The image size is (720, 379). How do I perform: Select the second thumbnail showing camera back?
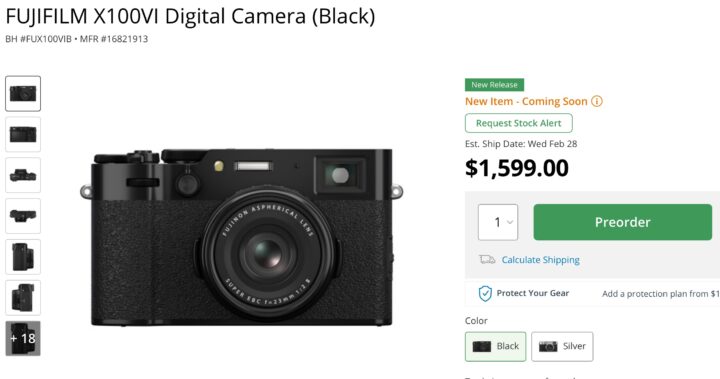click(23, 135)
